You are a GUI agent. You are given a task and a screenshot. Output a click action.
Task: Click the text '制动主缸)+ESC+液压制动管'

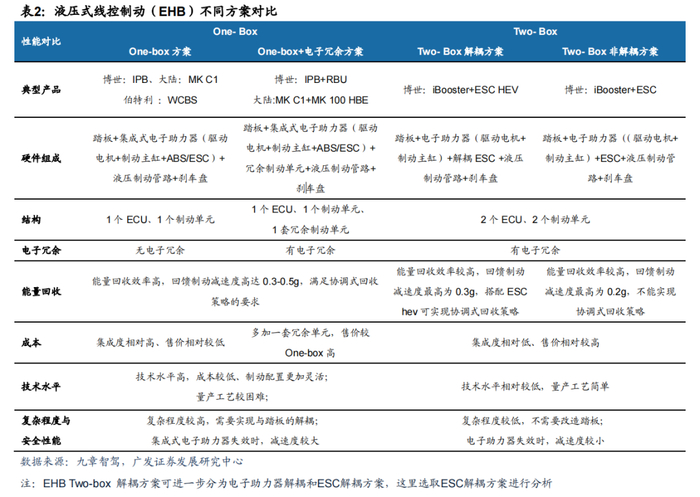(x=610, y=158)
